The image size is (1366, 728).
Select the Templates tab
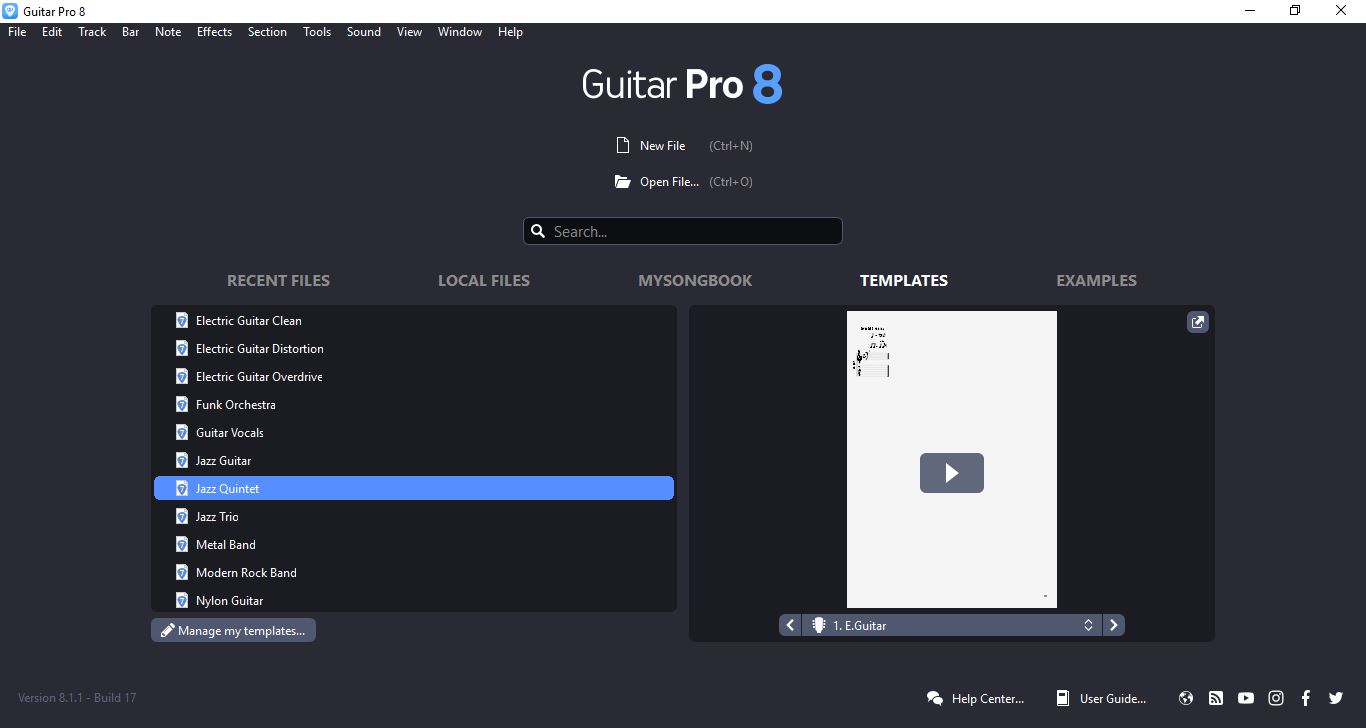pyautogui.click(x=904, y=281)
